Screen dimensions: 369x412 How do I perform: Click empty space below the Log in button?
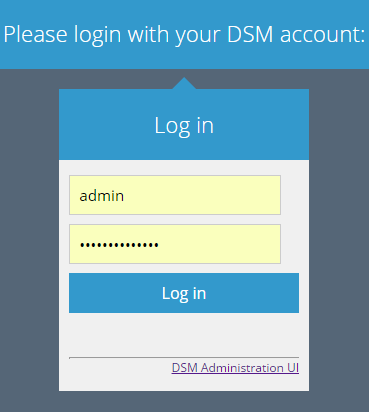click(x=184, y=334)
